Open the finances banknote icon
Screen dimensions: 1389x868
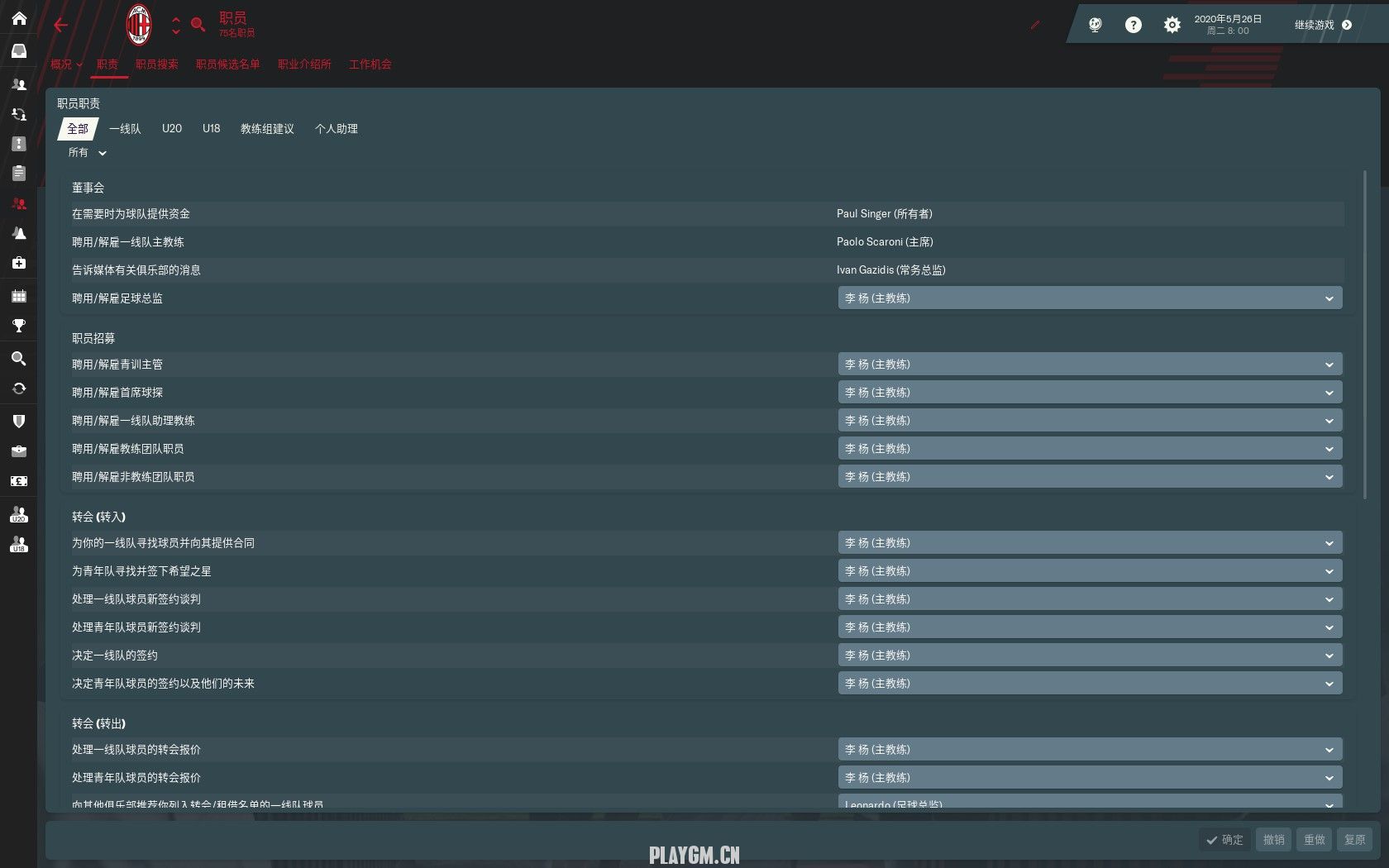click(18, 481)
